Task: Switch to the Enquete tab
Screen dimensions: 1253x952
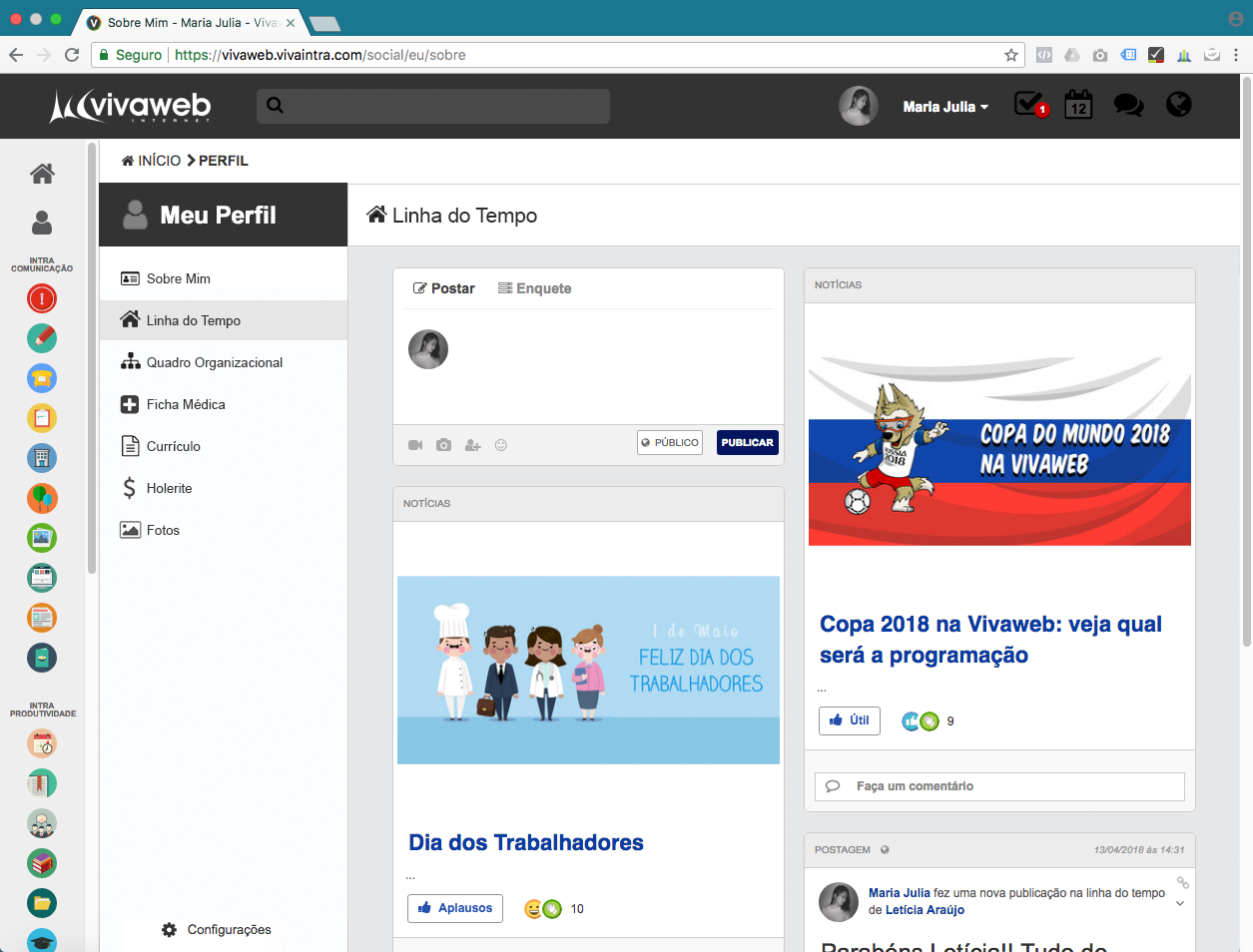Action: point(535,288)
